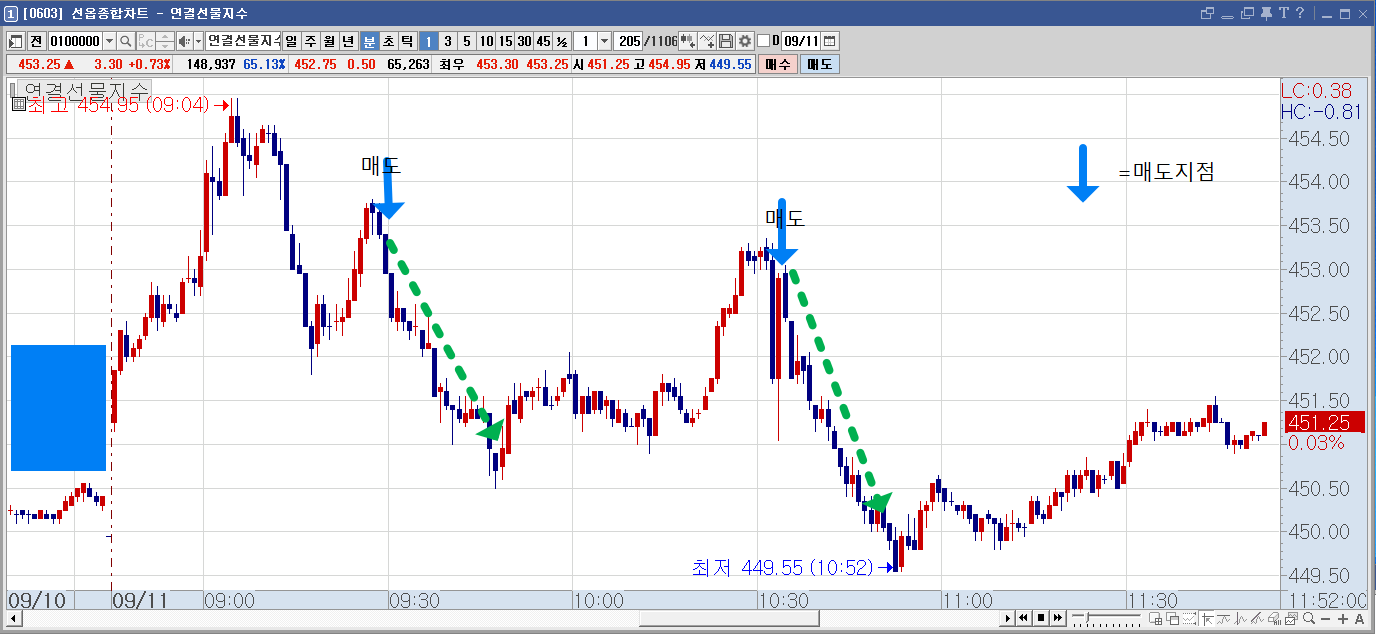This screenshot has height=634, width=1376.
Task: Click the date input field showing 09/11
Action: click(801, 41)
